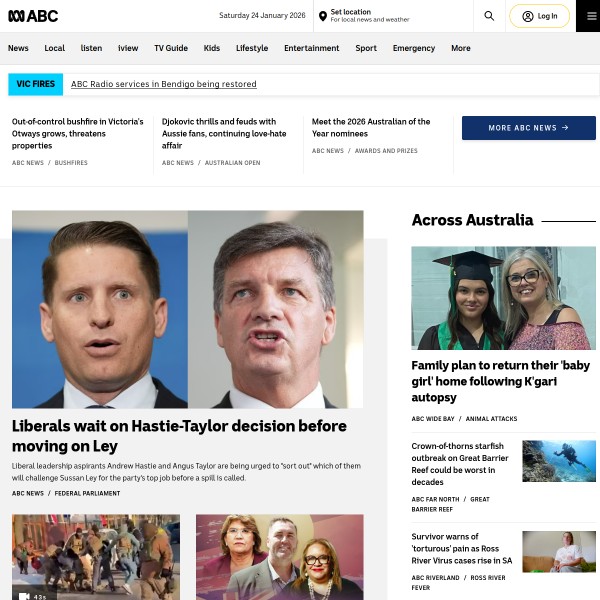
Task: Open the Emergency navigation item
Action: (x=414, y=48)
